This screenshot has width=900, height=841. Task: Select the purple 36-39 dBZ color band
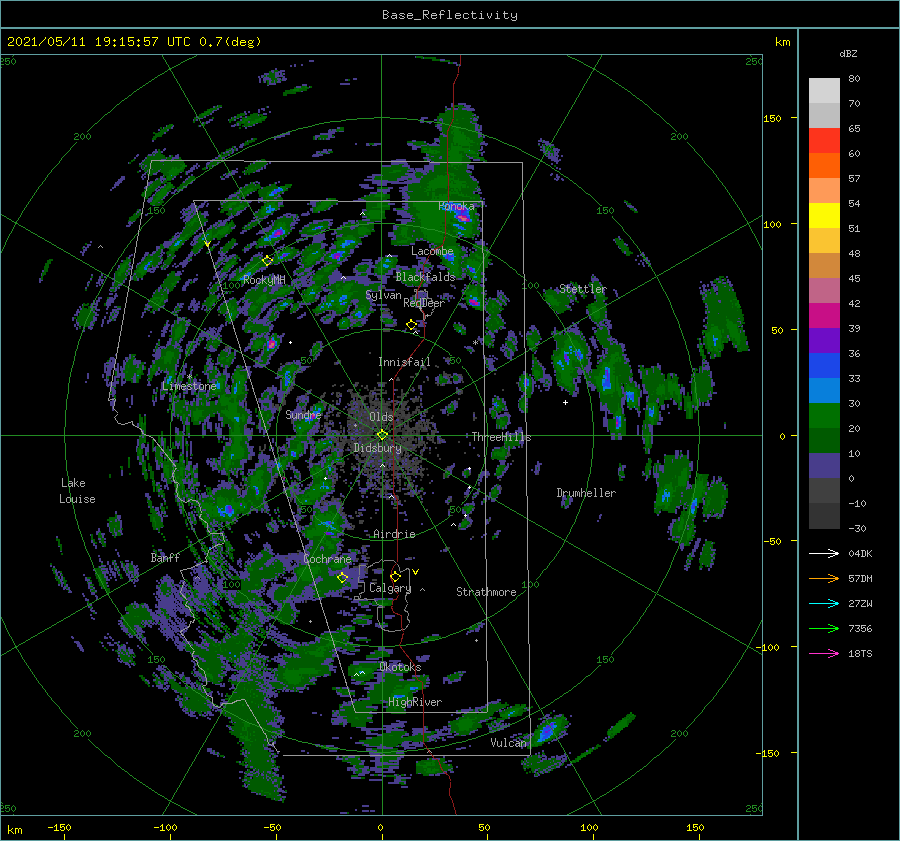[824, 341]
